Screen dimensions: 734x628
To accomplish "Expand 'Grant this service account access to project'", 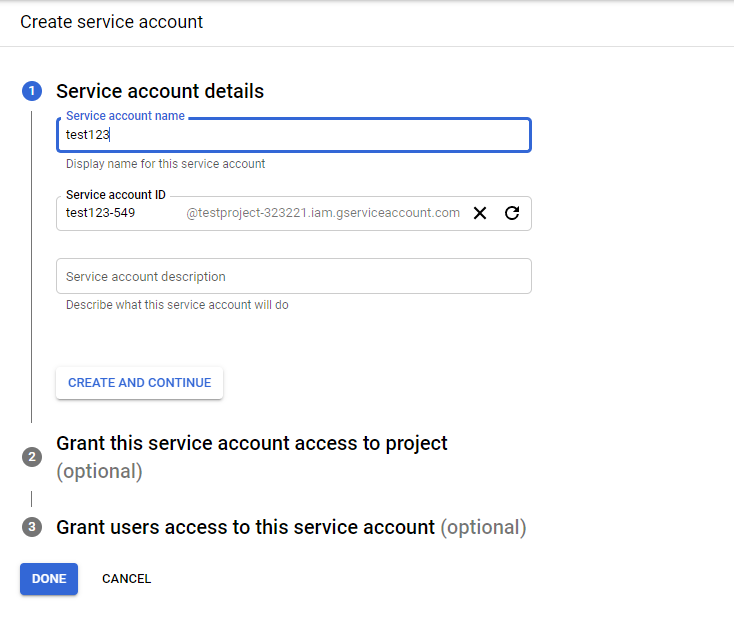I will click(251, 443).
